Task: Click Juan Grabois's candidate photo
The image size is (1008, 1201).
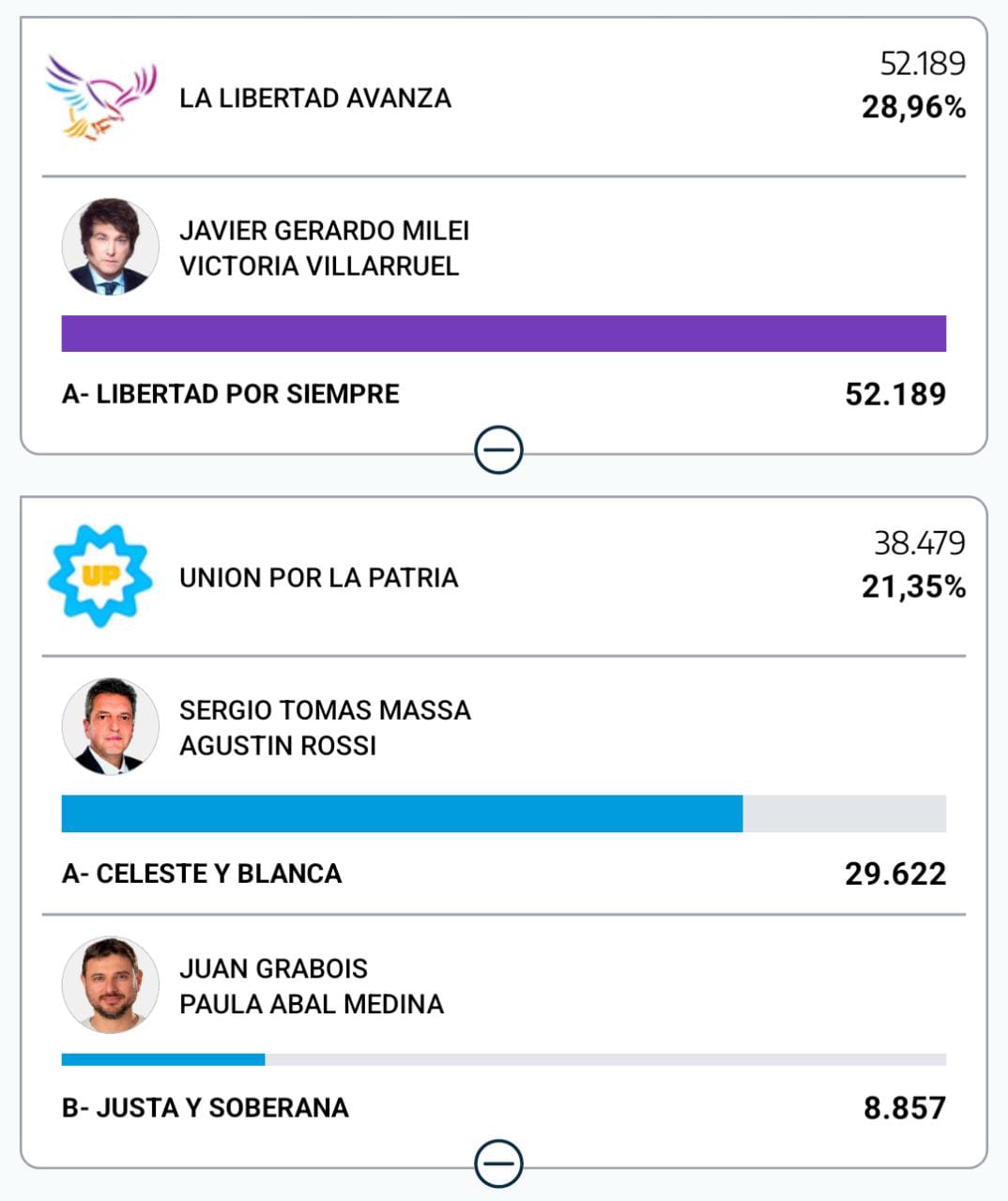Action: coord(110,984)
